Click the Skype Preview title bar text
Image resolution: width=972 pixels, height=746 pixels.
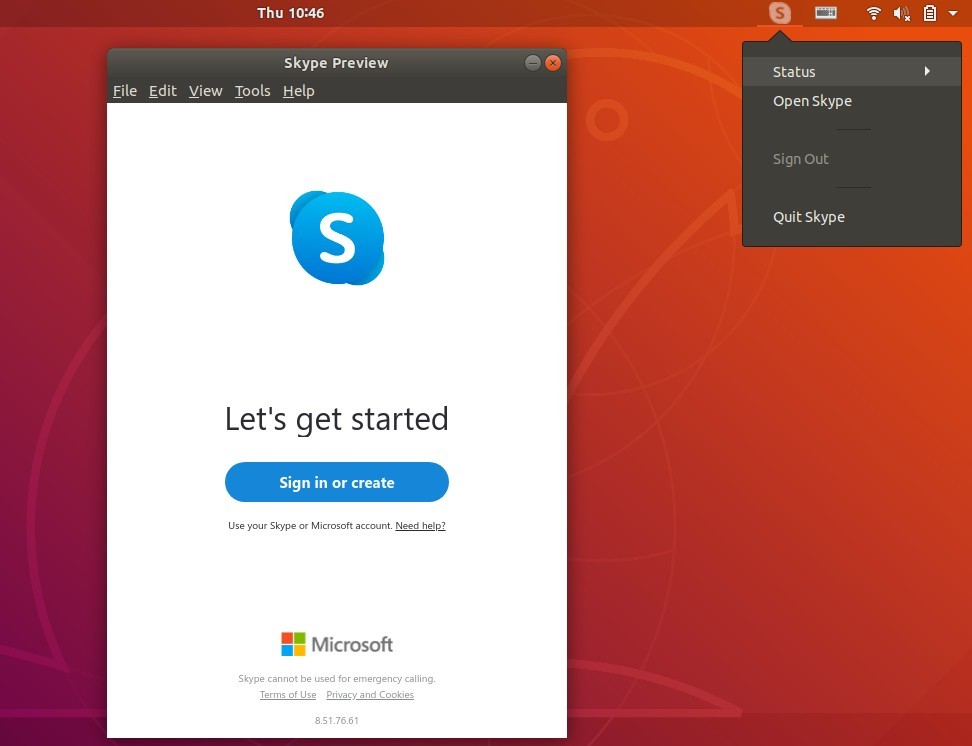coord(336,63)
